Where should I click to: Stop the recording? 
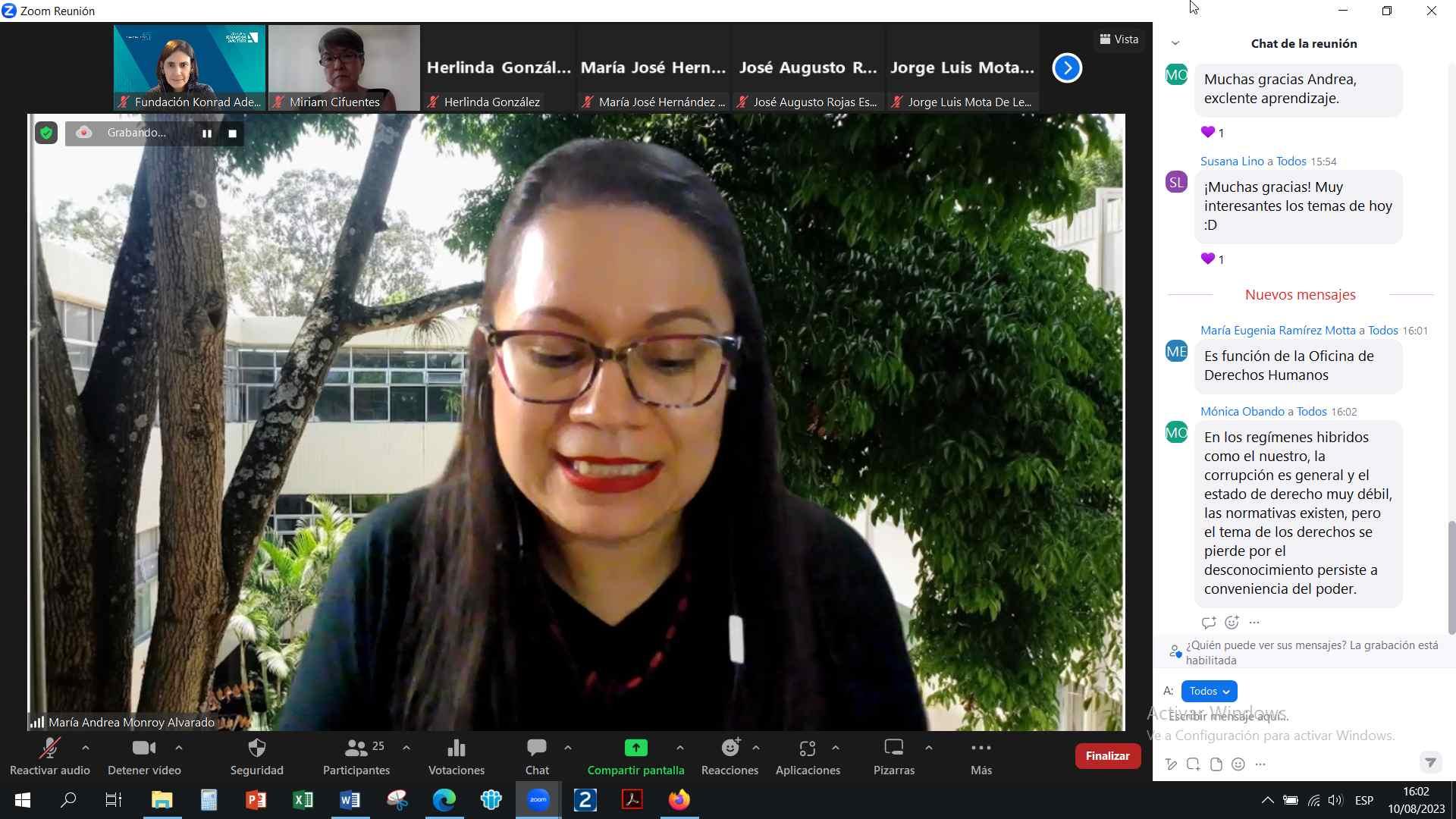tap(233, 133)
